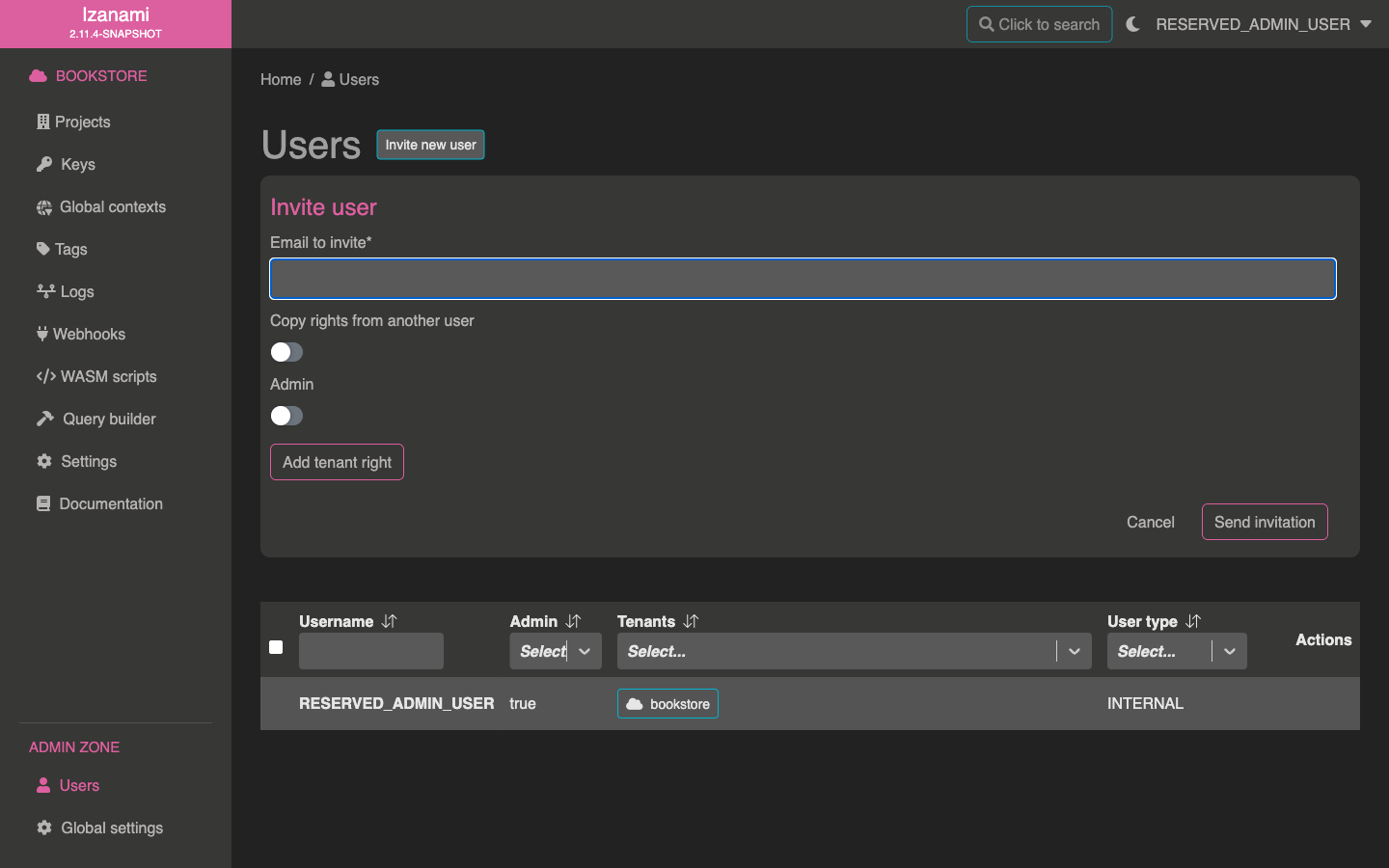
Task: Click the Keys key icon
Action: pos(44,164)
